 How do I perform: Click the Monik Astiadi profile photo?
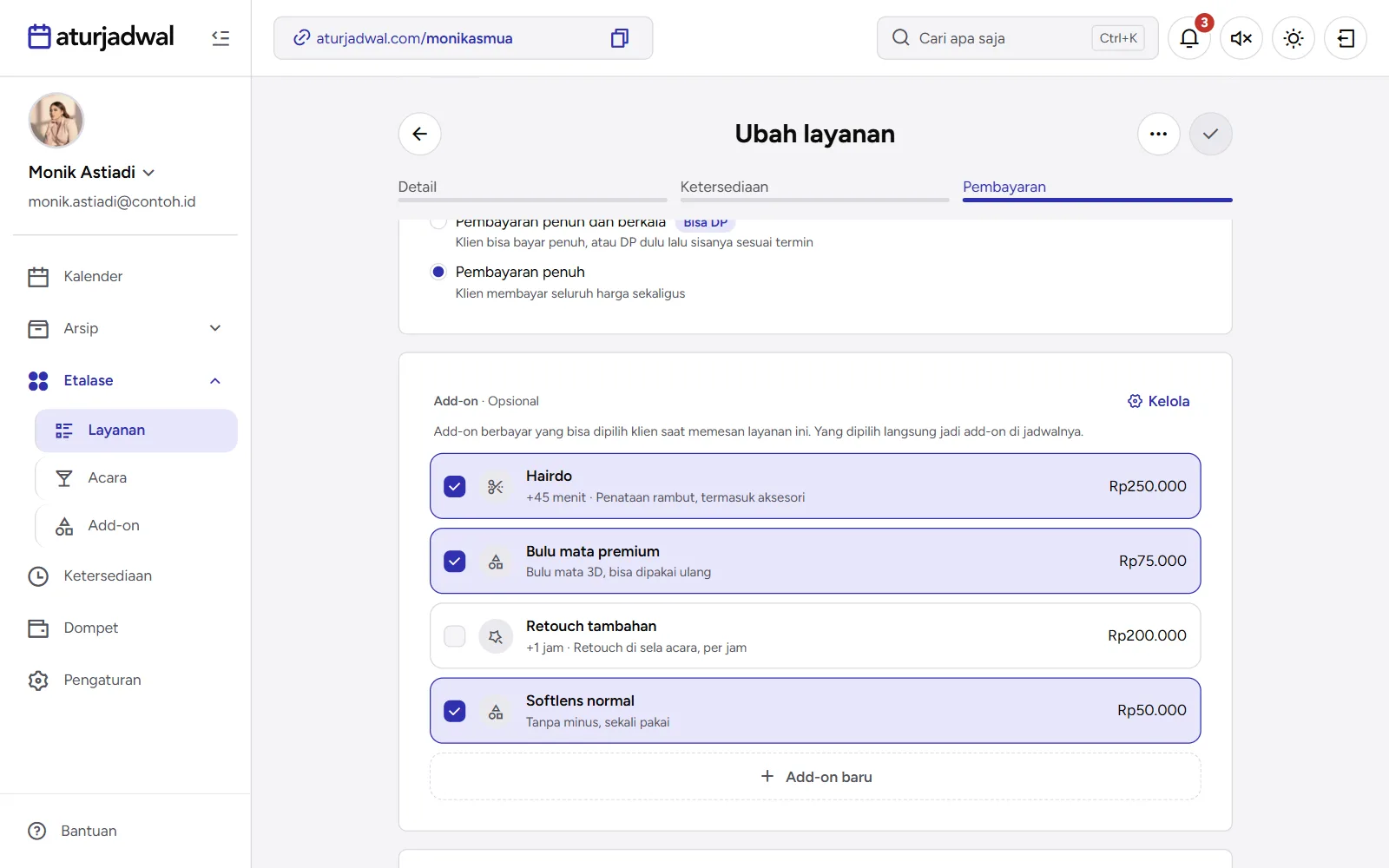(56, 121)
